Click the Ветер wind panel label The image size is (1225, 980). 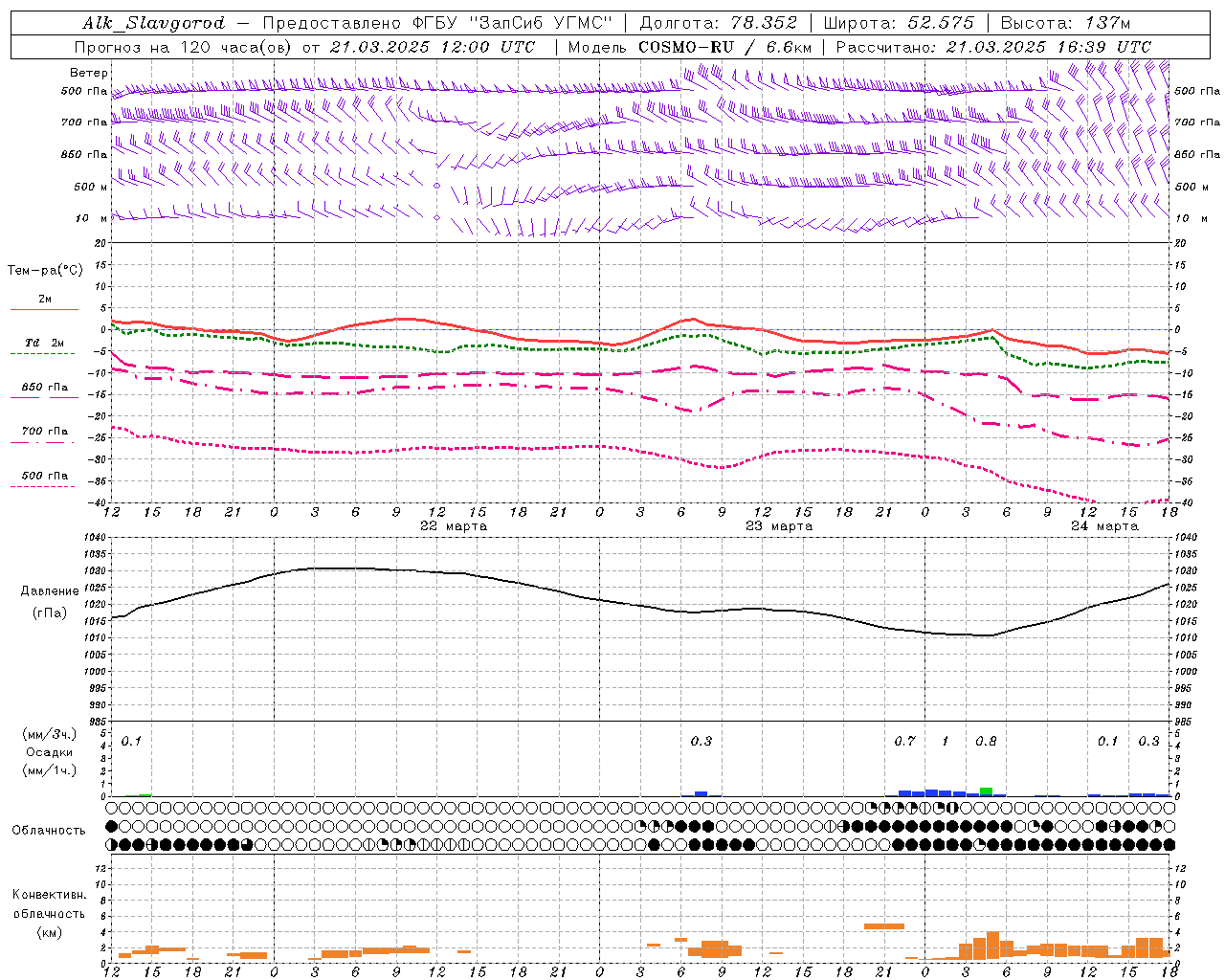[89, 73]
